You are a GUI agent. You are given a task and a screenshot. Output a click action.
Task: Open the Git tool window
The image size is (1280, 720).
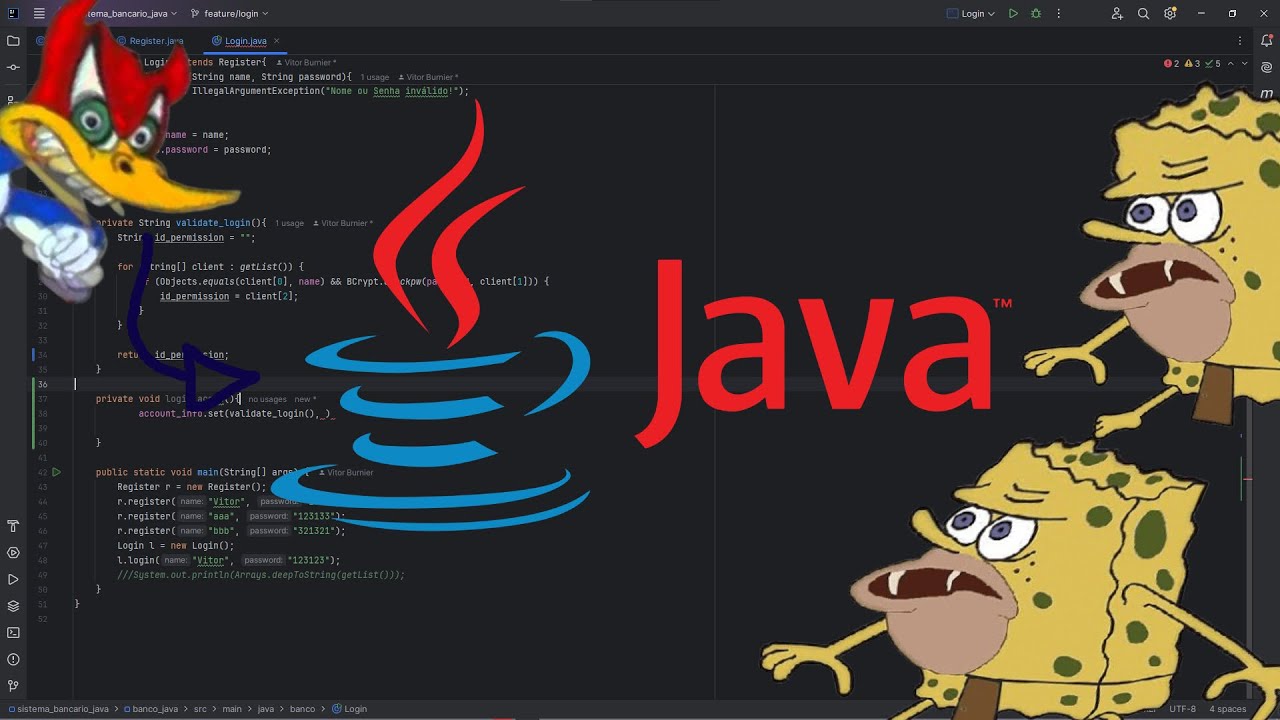coord(13,686)
